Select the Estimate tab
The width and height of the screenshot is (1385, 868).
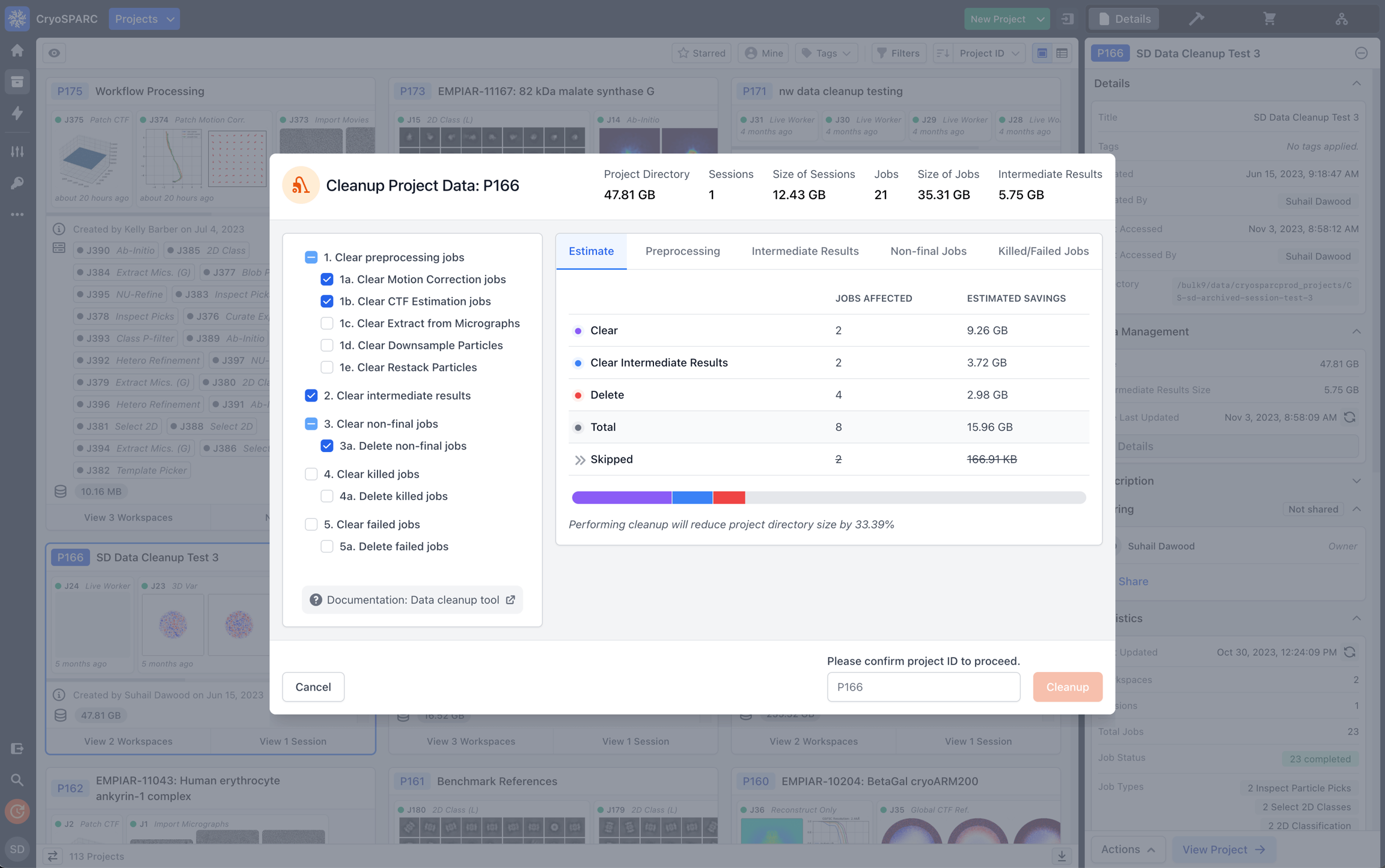pyautogui.click(x=592, y=251)
